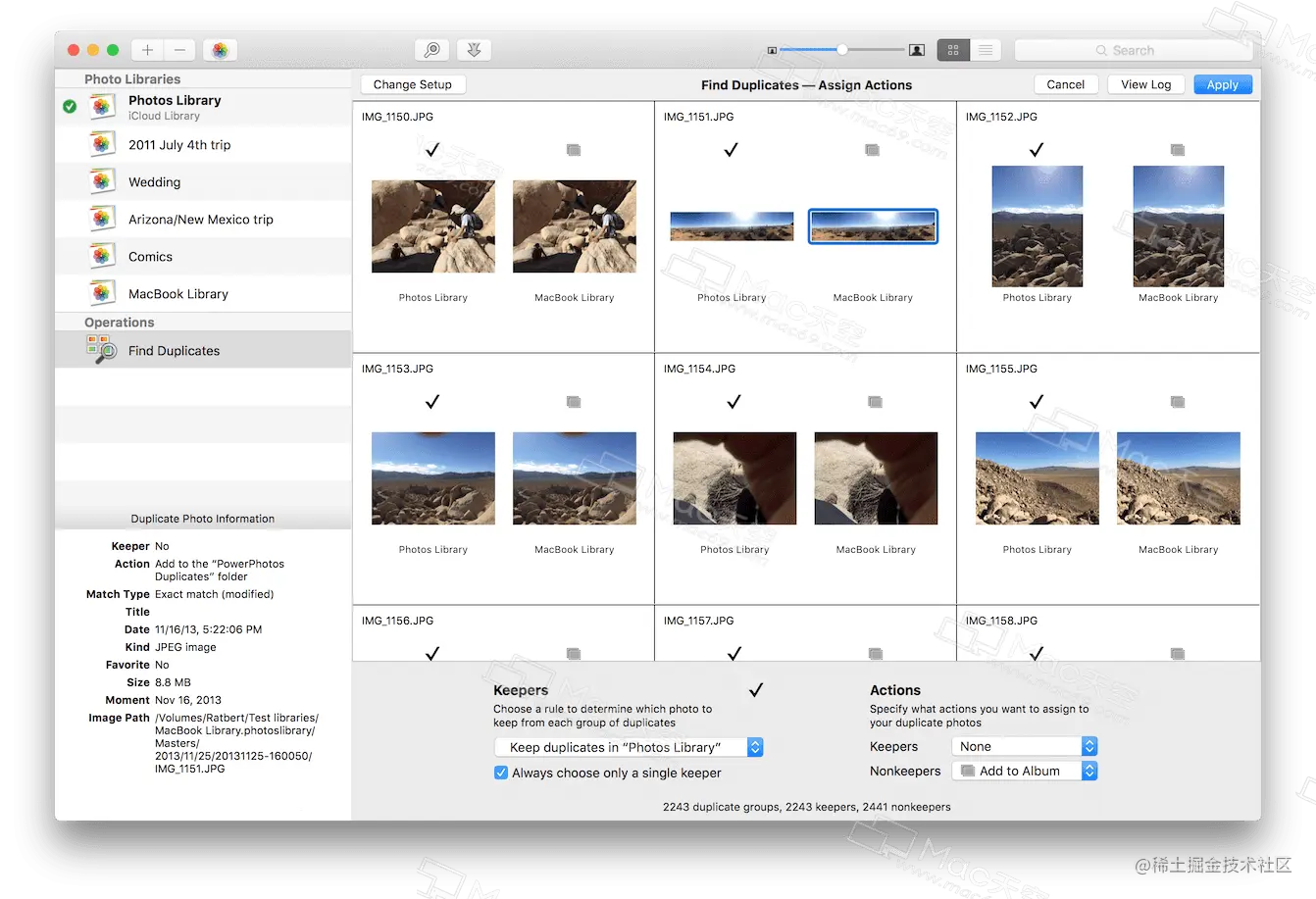Toggle keeper checkmark for IMG_1154.JPG Photos Library
Screen dimensions: 1316x899
click(734, 402)
